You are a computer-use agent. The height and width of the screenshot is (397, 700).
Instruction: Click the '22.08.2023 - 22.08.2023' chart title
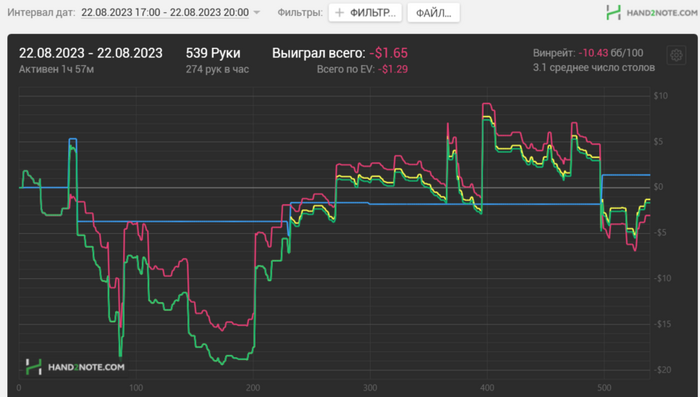91,53
